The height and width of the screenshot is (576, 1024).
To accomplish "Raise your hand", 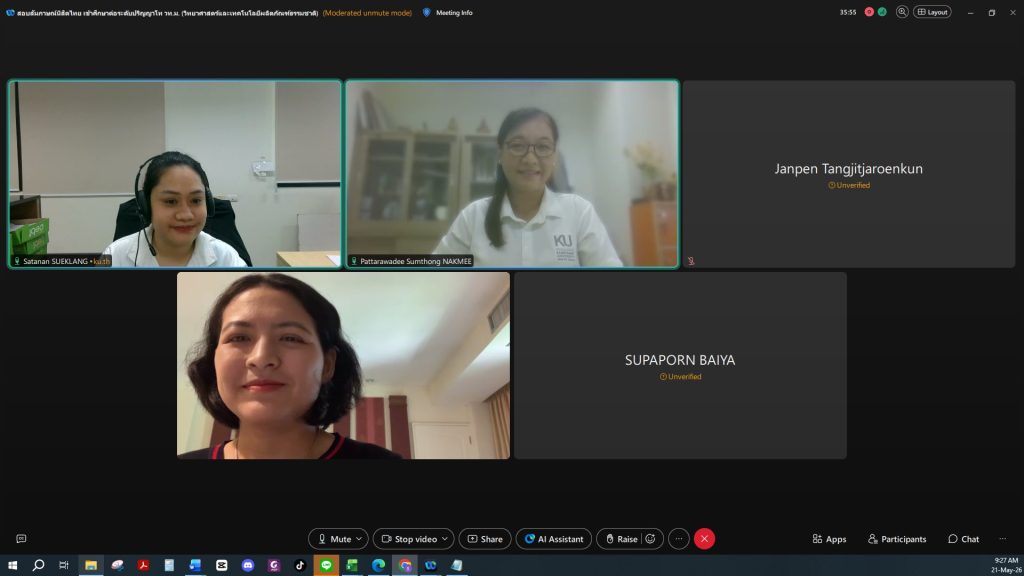I will tap(621, 539).
